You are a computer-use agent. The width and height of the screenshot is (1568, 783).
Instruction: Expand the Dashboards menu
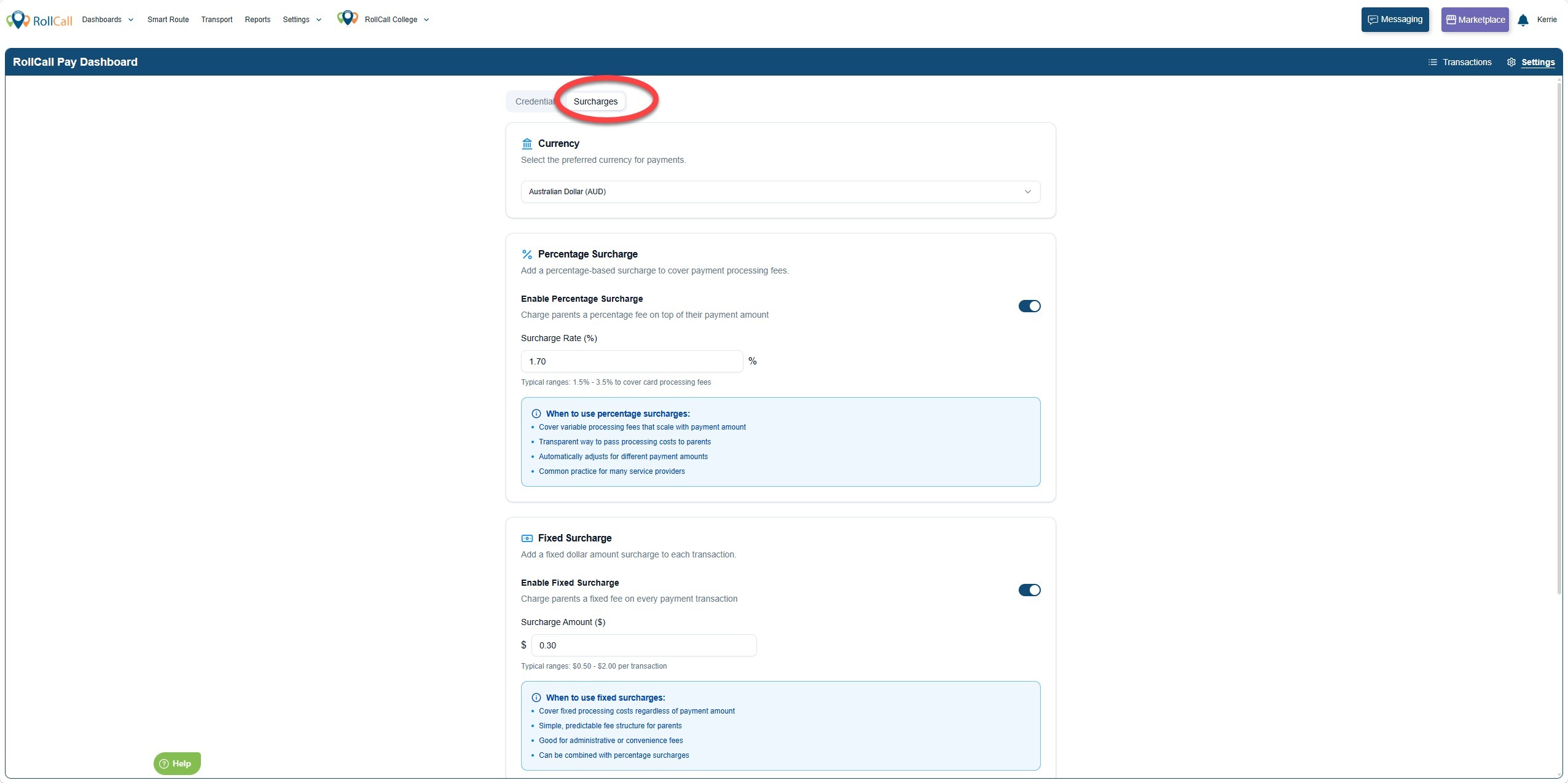[108, 20]
